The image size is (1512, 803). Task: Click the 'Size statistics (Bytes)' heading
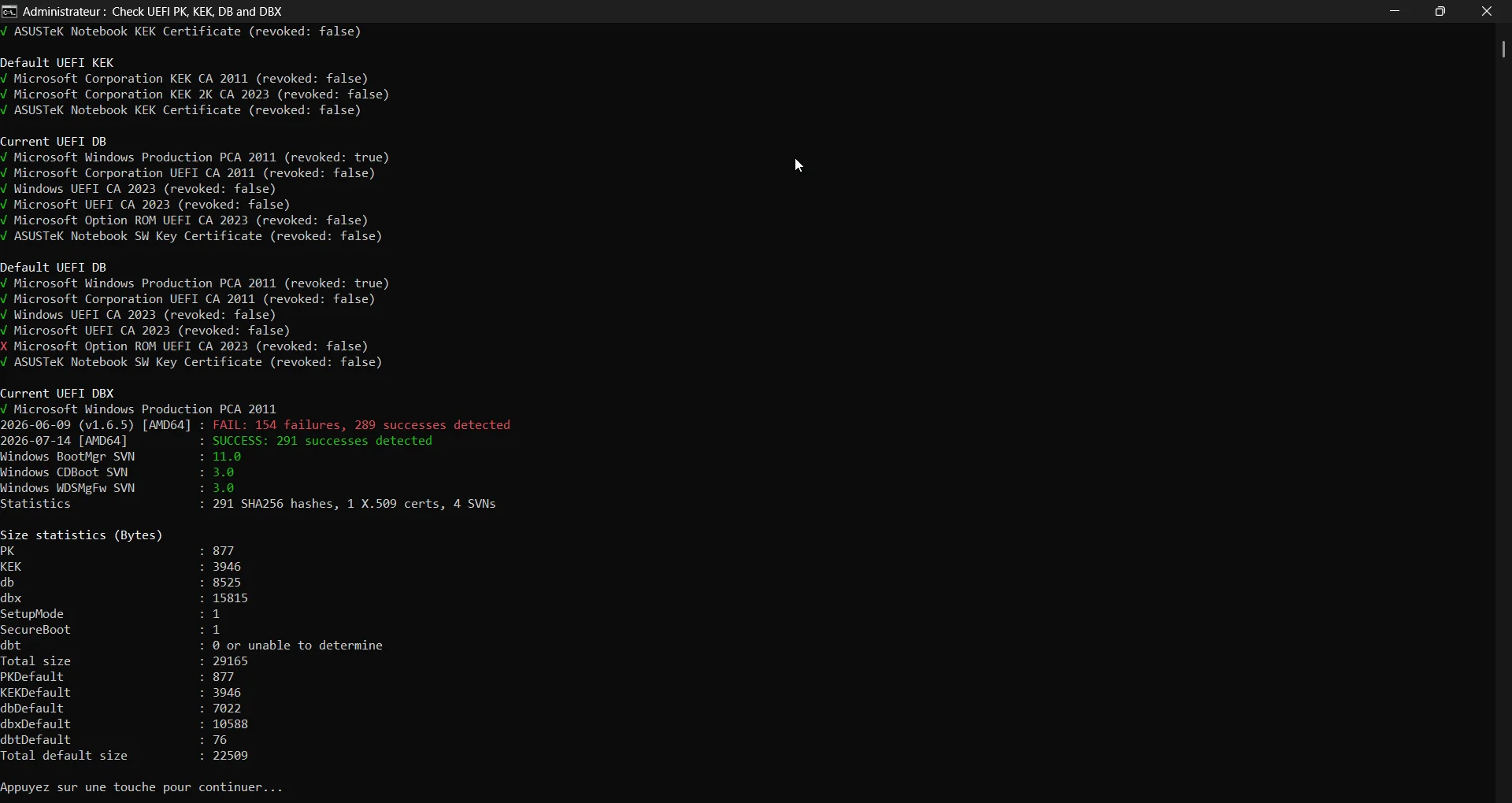[82, 535]
